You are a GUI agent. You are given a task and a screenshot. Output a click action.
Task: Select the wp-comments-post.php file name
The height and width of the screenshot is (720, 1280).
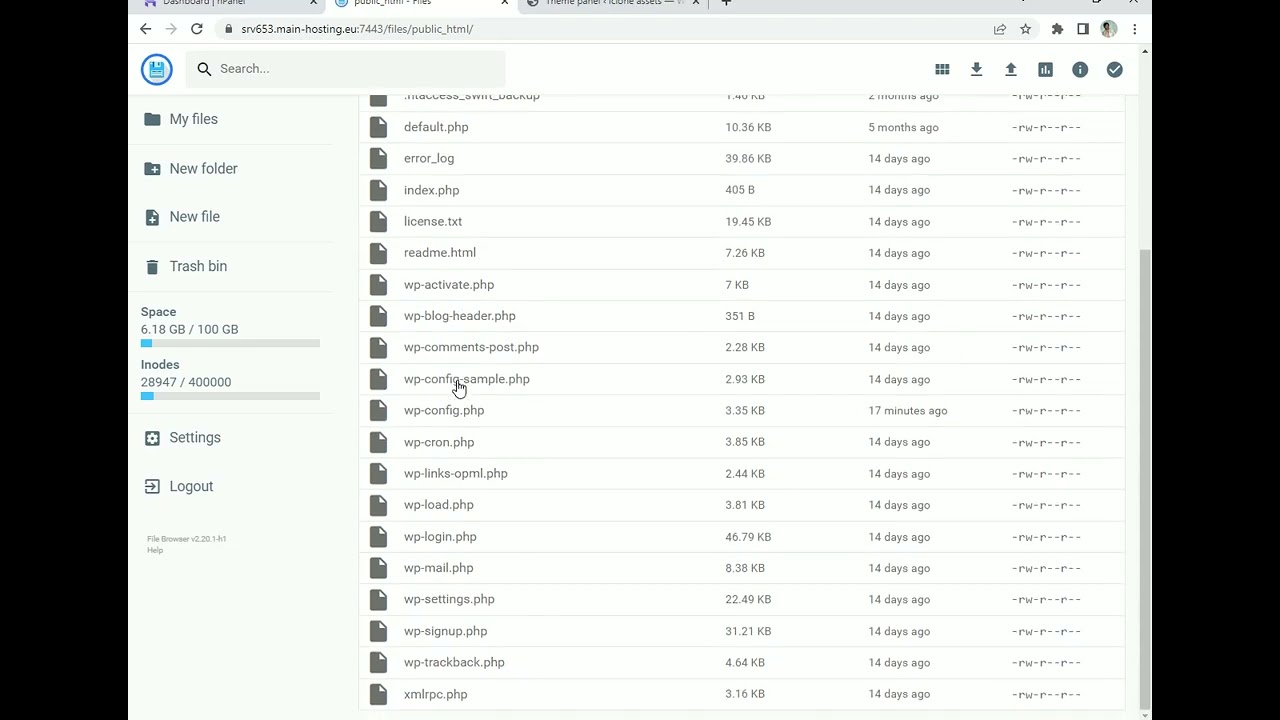point(471,347)
